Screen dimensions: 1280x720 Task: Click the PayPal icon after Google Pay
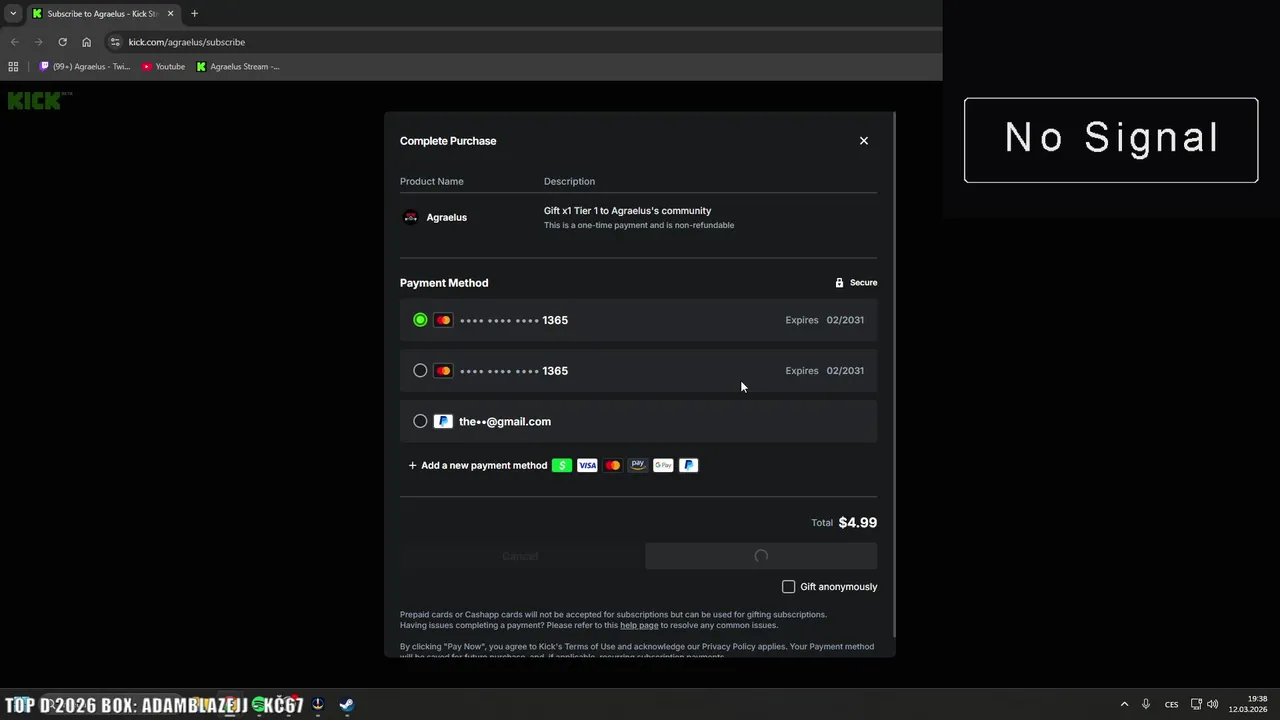click(x=688, y=465)
